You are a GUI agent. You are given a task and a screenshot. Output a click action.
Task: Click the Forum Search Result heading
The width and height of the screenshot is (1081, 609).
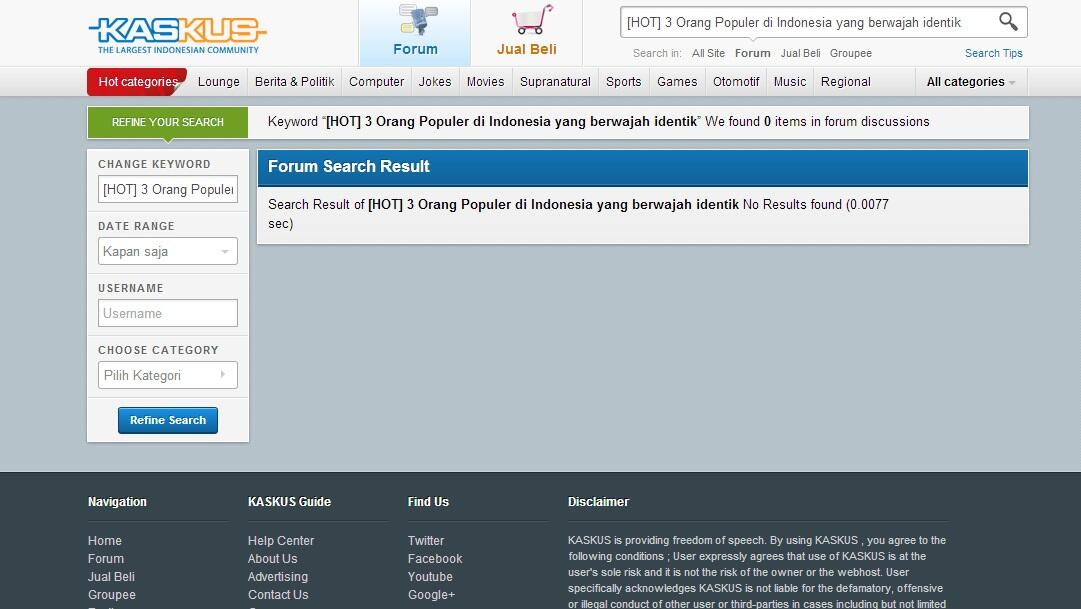348,166
